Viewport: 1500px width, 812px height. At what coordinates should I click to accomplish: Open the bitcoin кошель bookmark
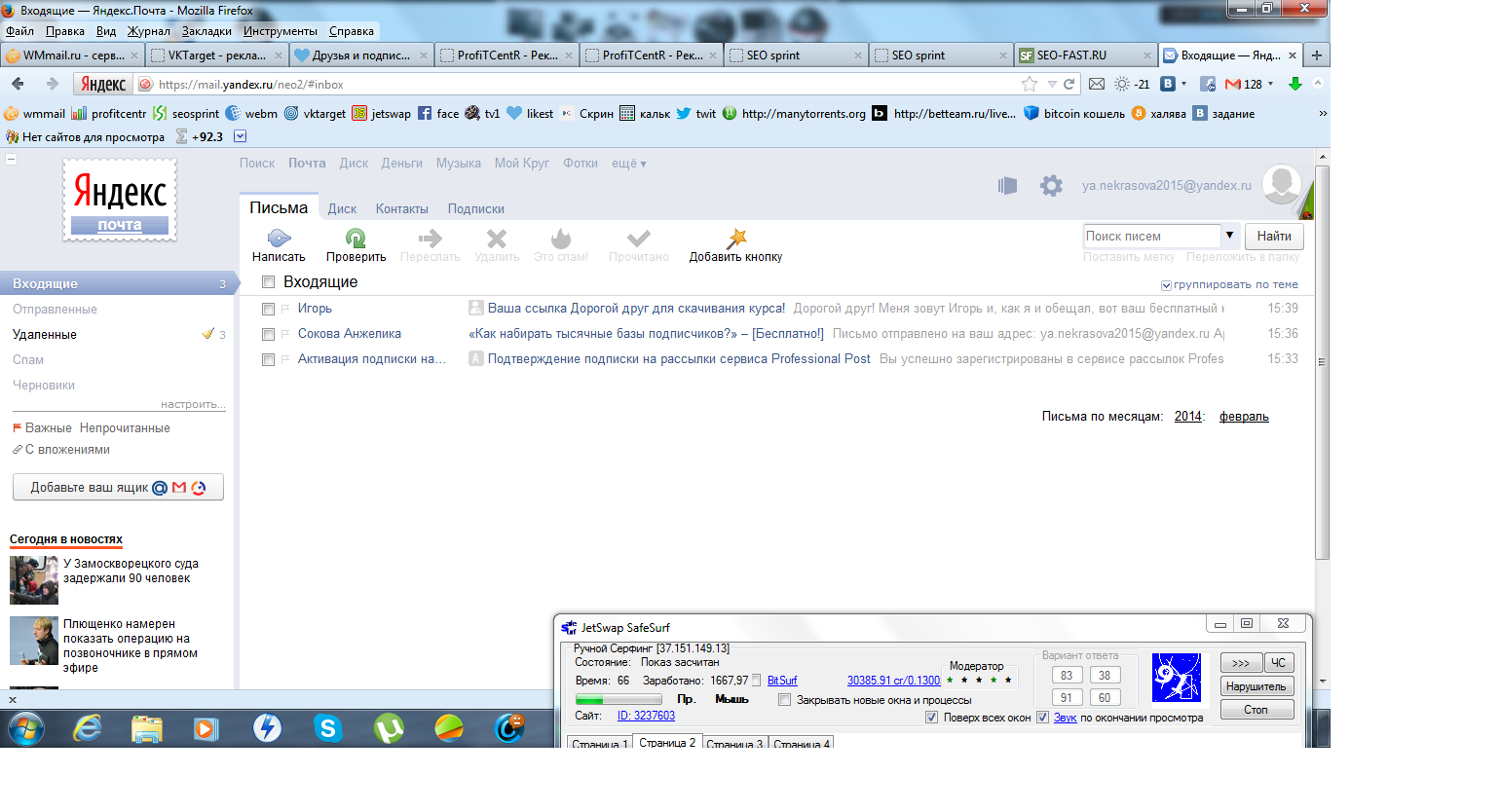pyautogui.click(x=1074, y=113)
